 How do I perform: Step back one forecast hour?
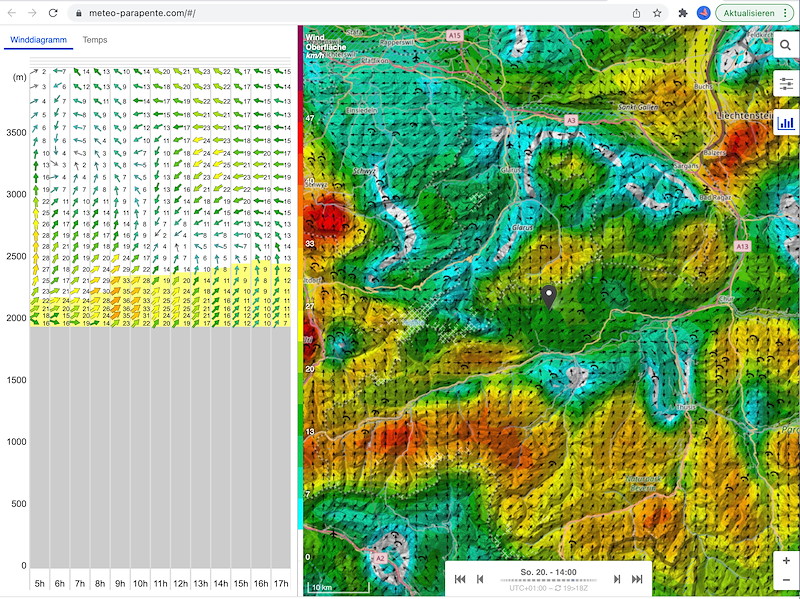(480, 579)
